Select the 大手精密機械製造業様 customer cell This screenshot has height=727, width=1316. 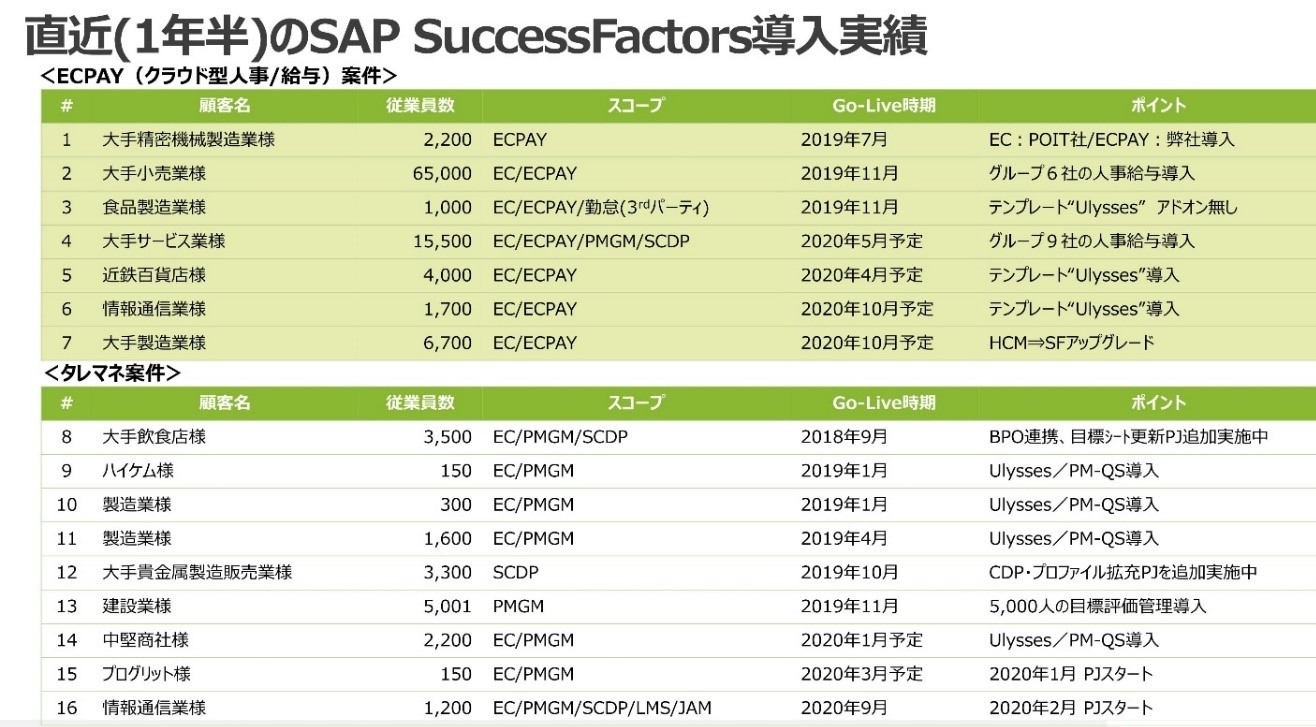188,140
